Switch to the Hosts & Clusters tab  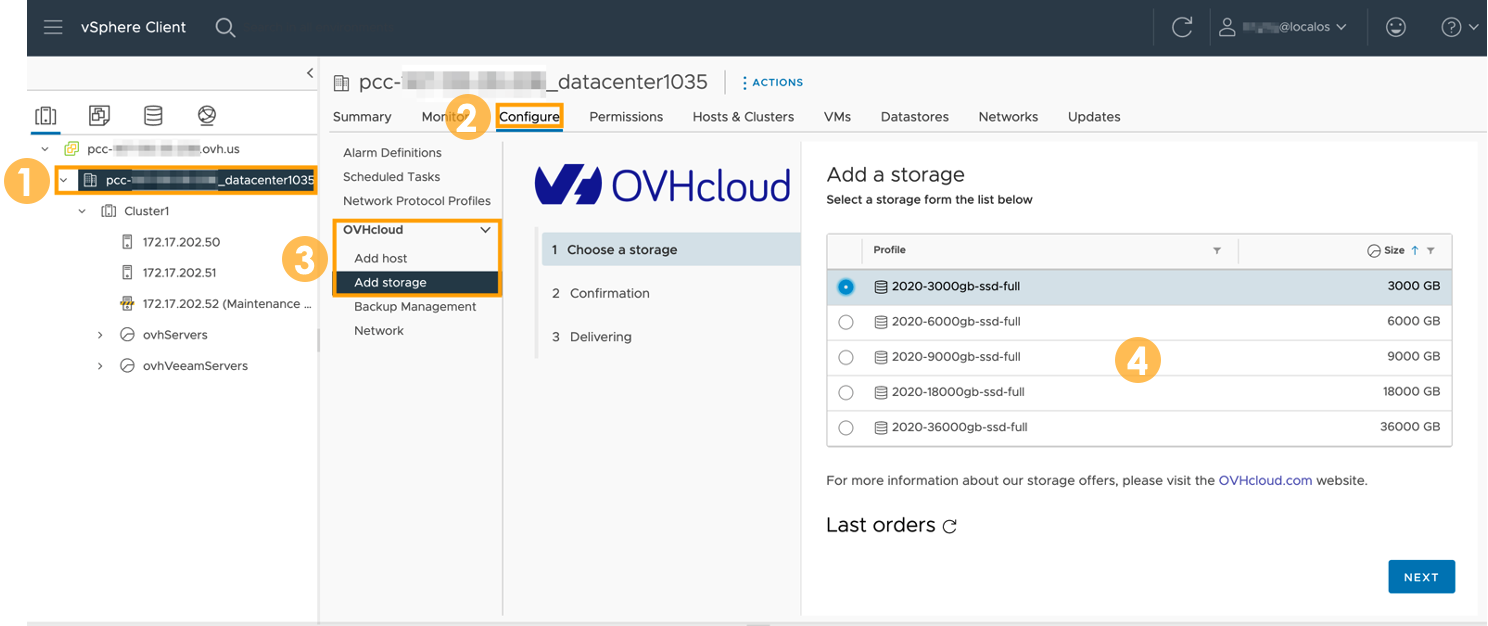tap(743, 116)
